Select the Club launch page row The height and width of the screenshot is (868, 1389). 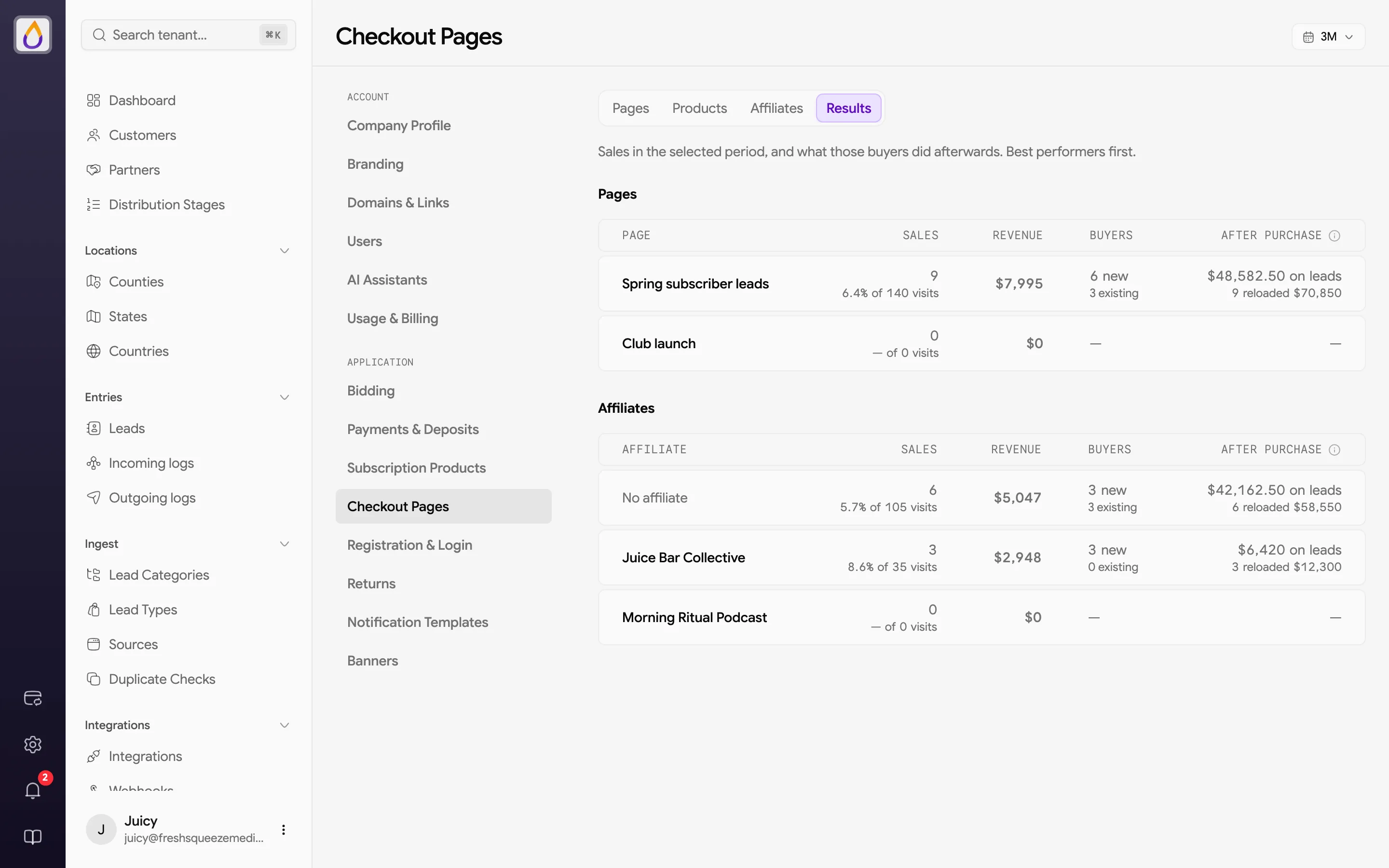coord(981,343)
